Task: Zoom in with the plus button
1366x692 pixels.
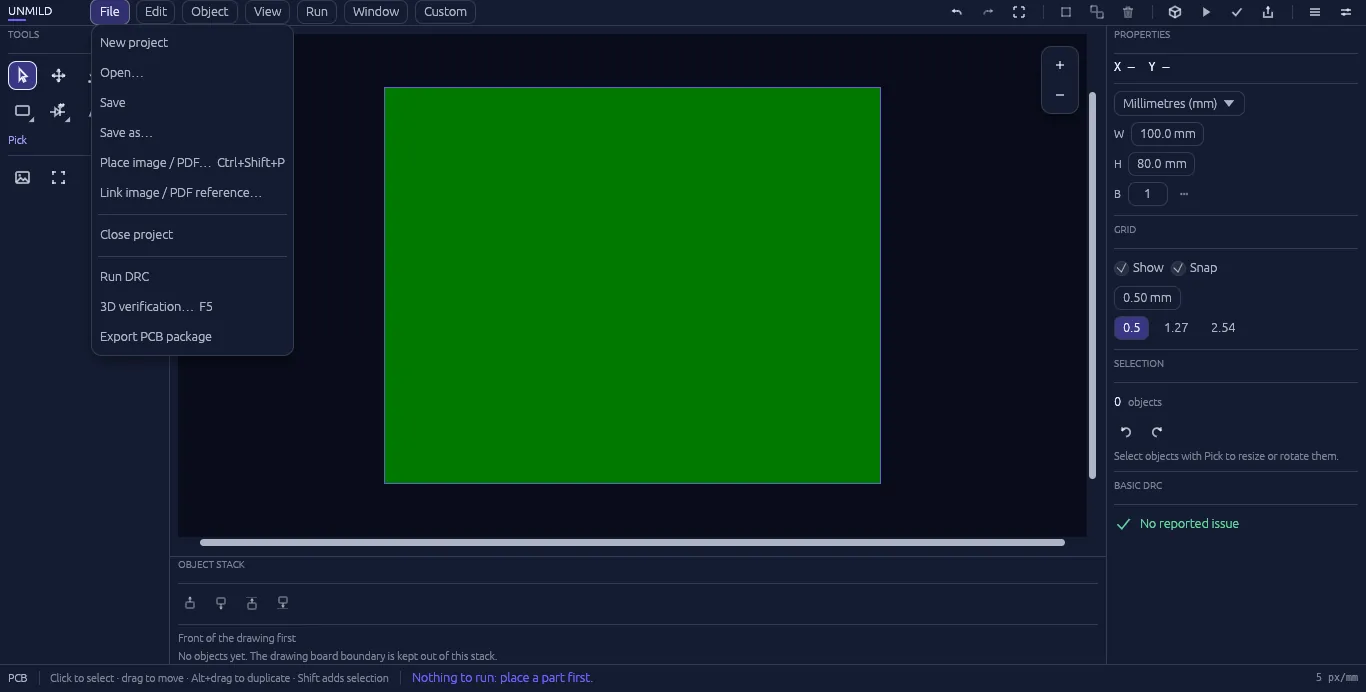Action: (x=1060, y=65)
